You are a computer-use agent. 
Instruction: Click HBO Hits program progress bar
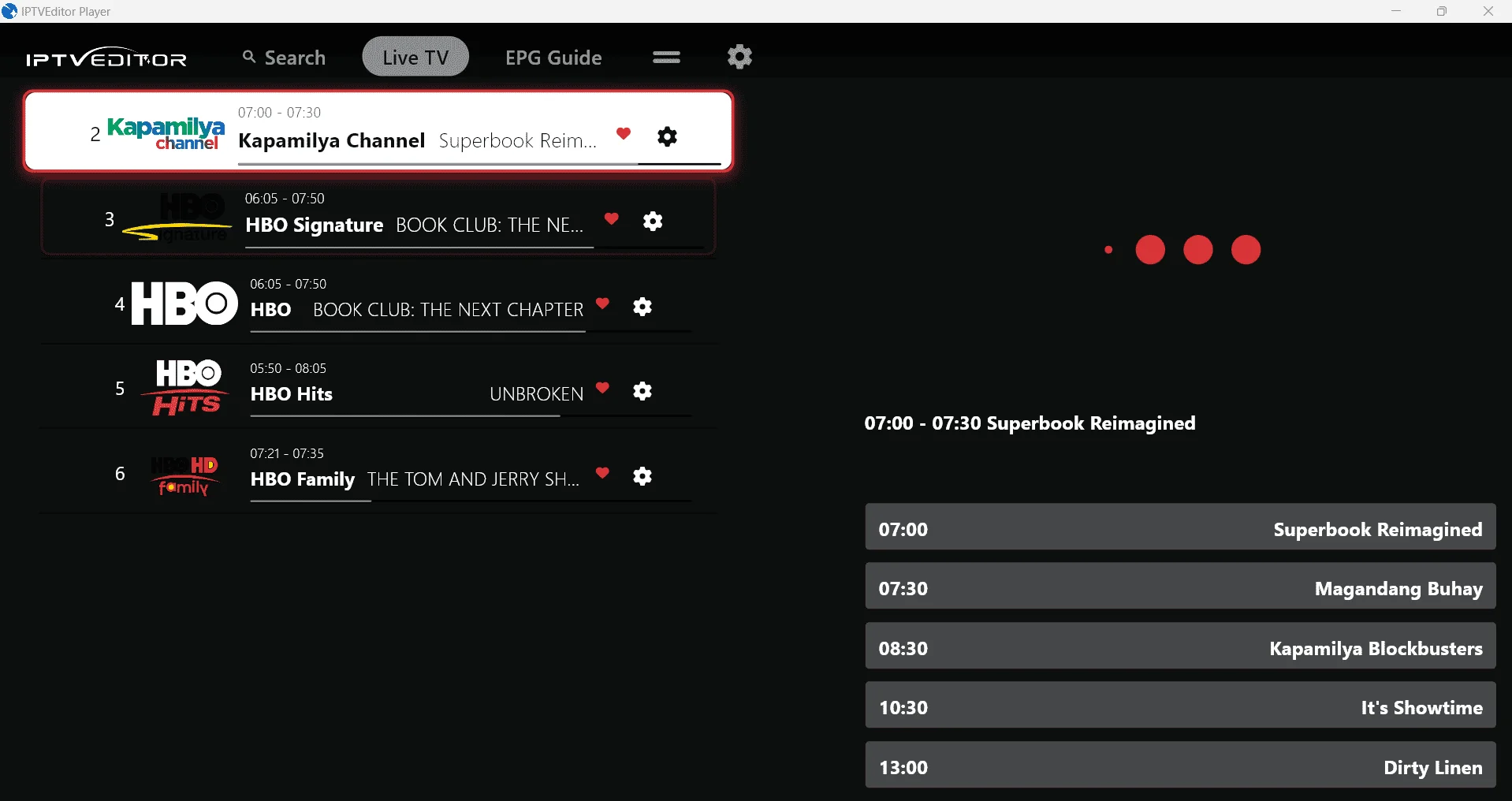pyautogui.click(x=471, y=415)
